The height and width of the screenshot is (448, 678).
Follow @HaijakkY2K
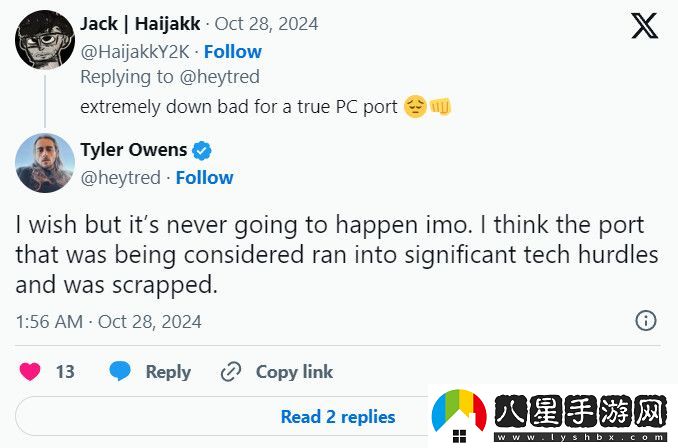231,51
